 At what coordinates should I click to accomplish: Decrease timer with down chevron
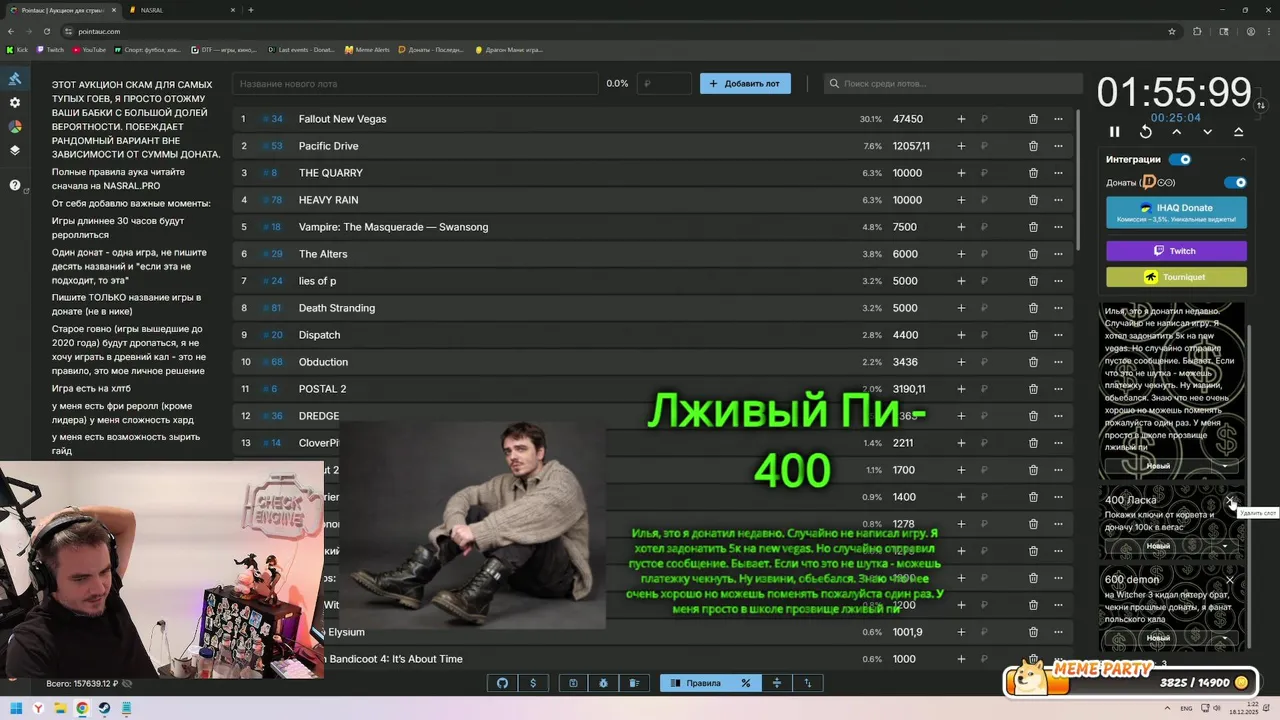click(x=1208, y=132)
